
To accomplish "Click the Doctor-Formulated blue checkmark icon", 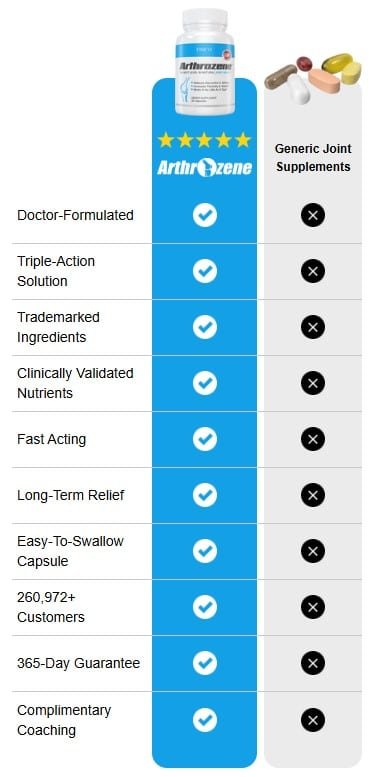I will coord(205,215).
